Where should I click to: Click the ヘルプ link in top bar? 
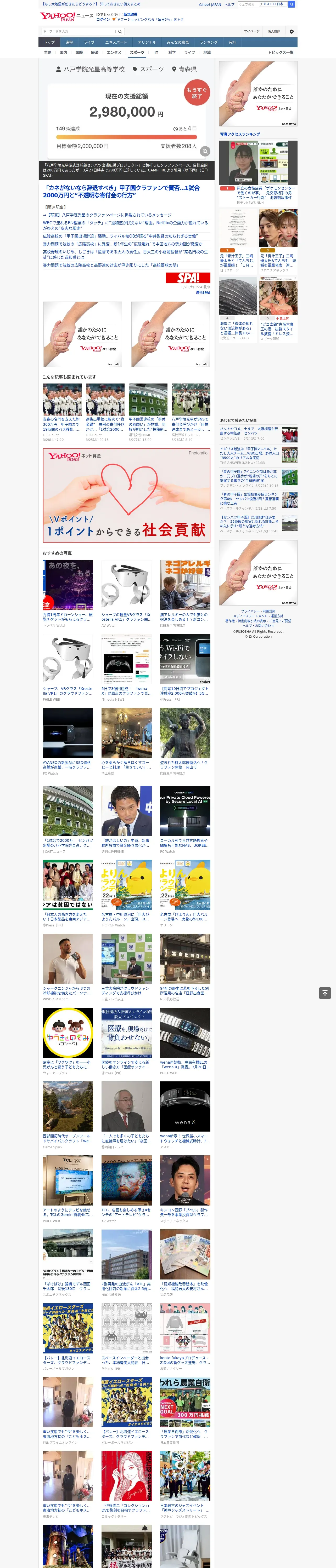click(229, 4)
